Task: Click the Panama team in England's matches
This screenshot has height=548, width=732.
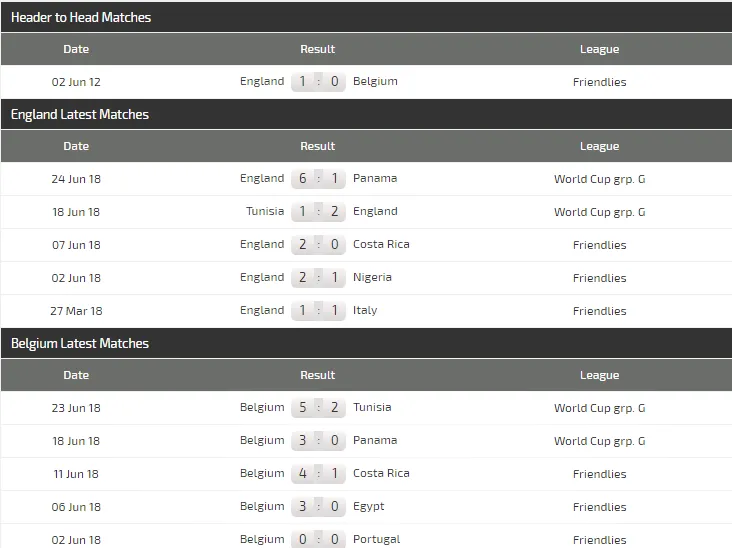Action: pyautogui.click(x=375, y=179)
